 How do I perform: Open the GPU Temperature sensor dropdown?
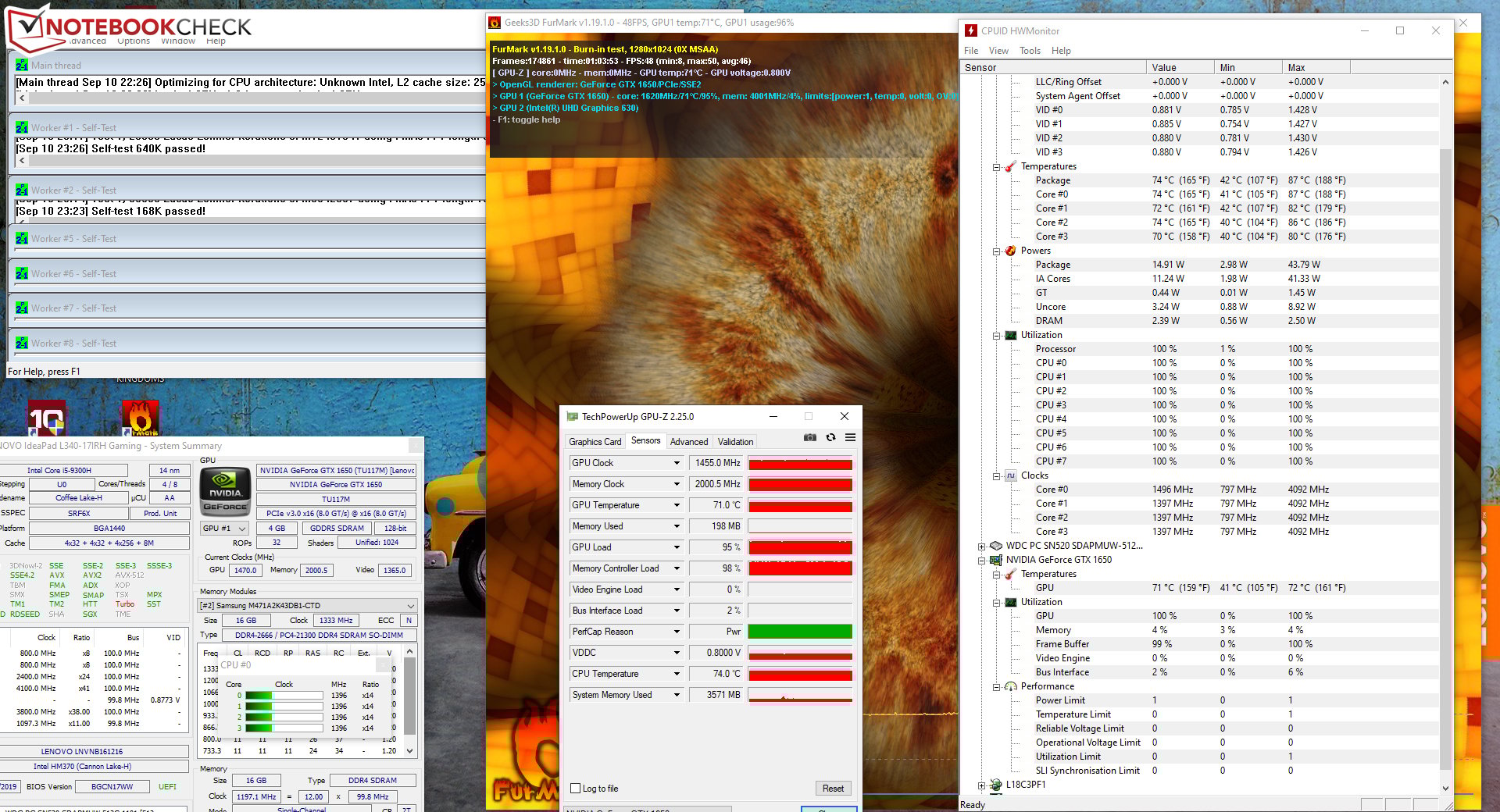[677, 505]
